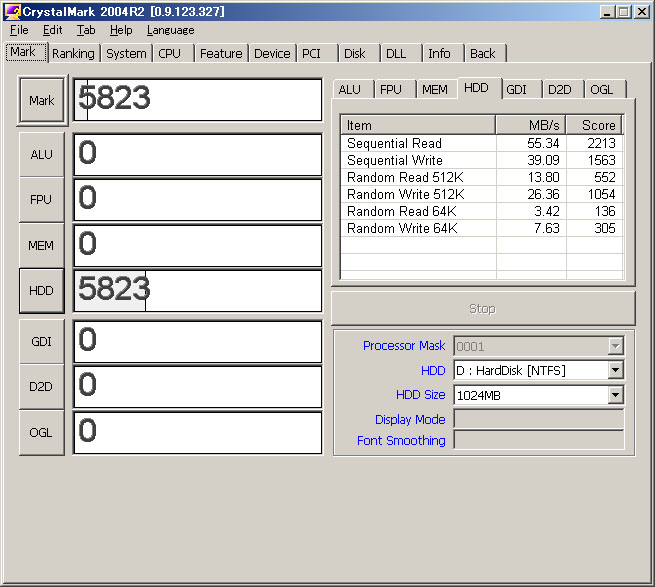This screenshot has width=655, height=587.
Task: Show the MEM results tab
Action: click(x=435, y=89)
